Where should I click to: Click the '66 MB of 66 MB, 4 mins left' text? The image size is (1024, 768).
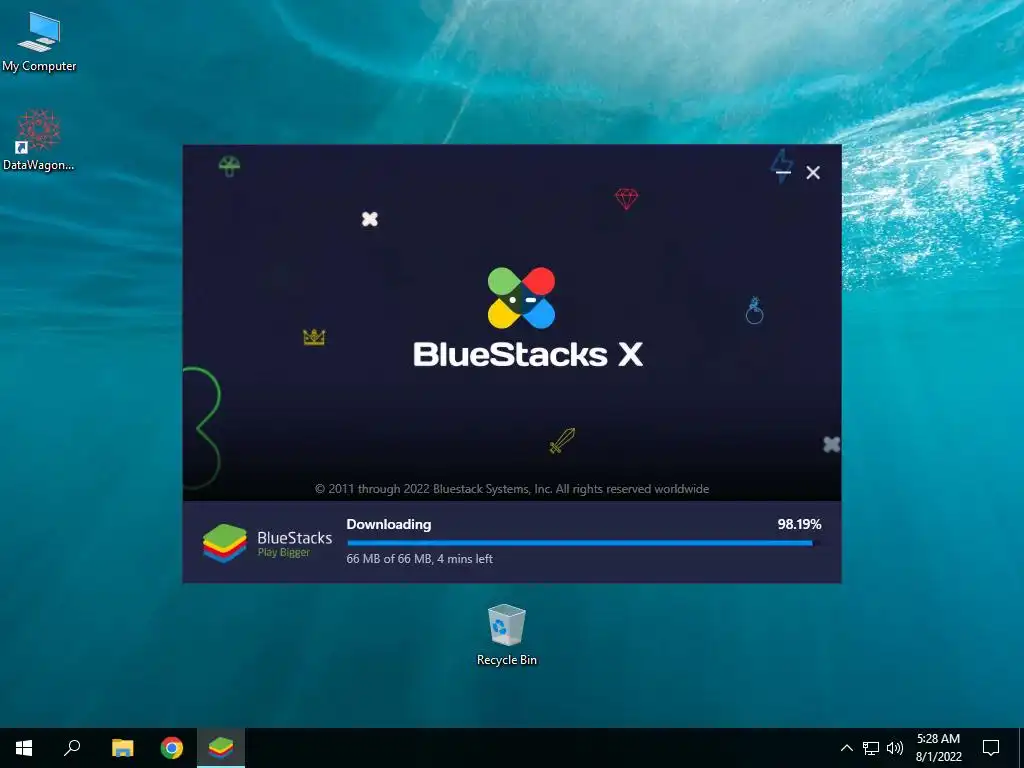coord(419,559)
